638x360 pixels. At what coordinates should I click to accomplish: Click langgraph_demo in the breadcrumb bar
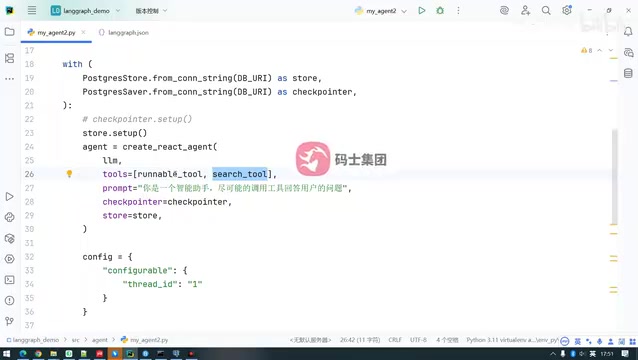33,340
